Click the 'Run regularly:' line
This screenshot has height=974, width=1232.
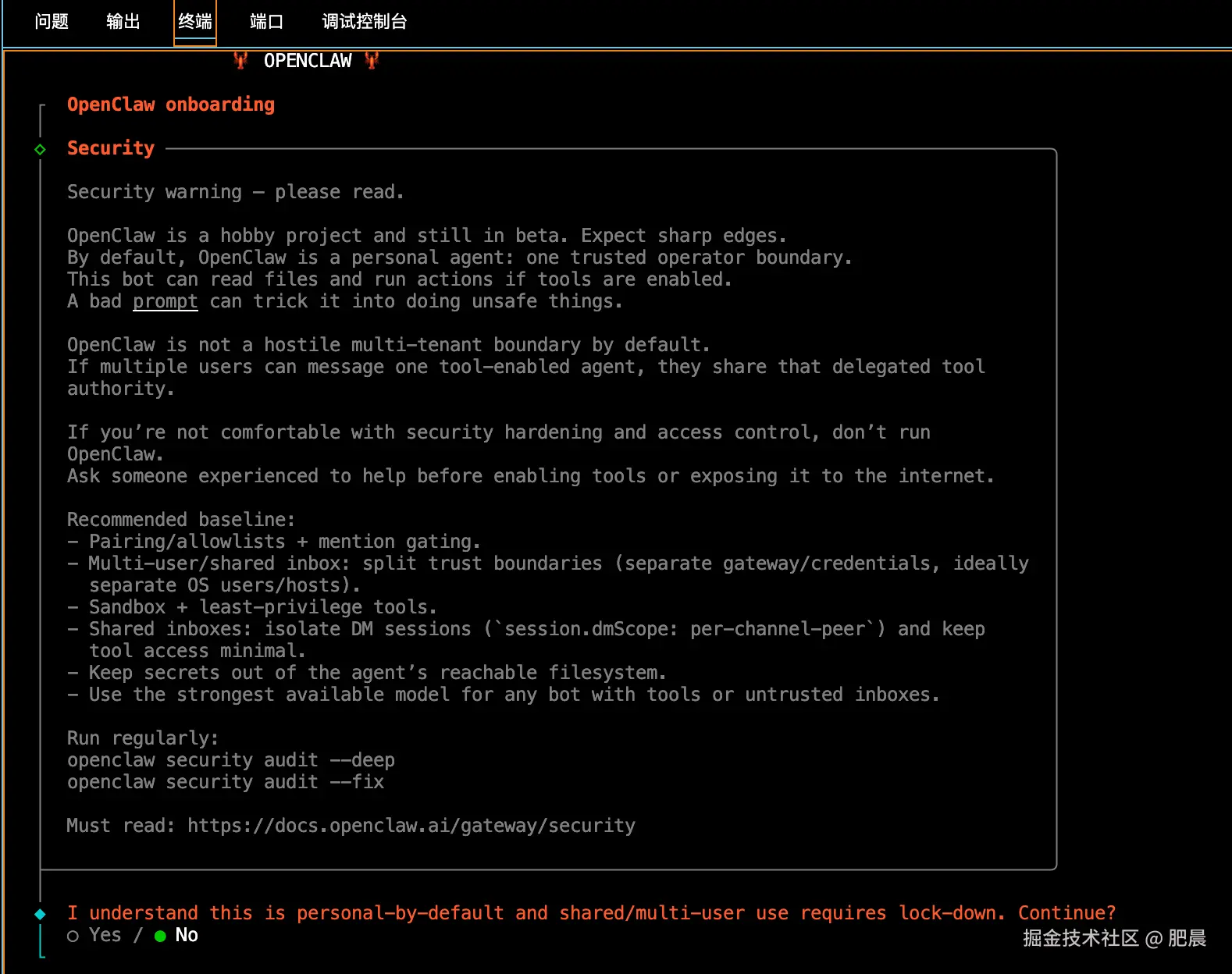pyautogui.click(x=143, y=738)
